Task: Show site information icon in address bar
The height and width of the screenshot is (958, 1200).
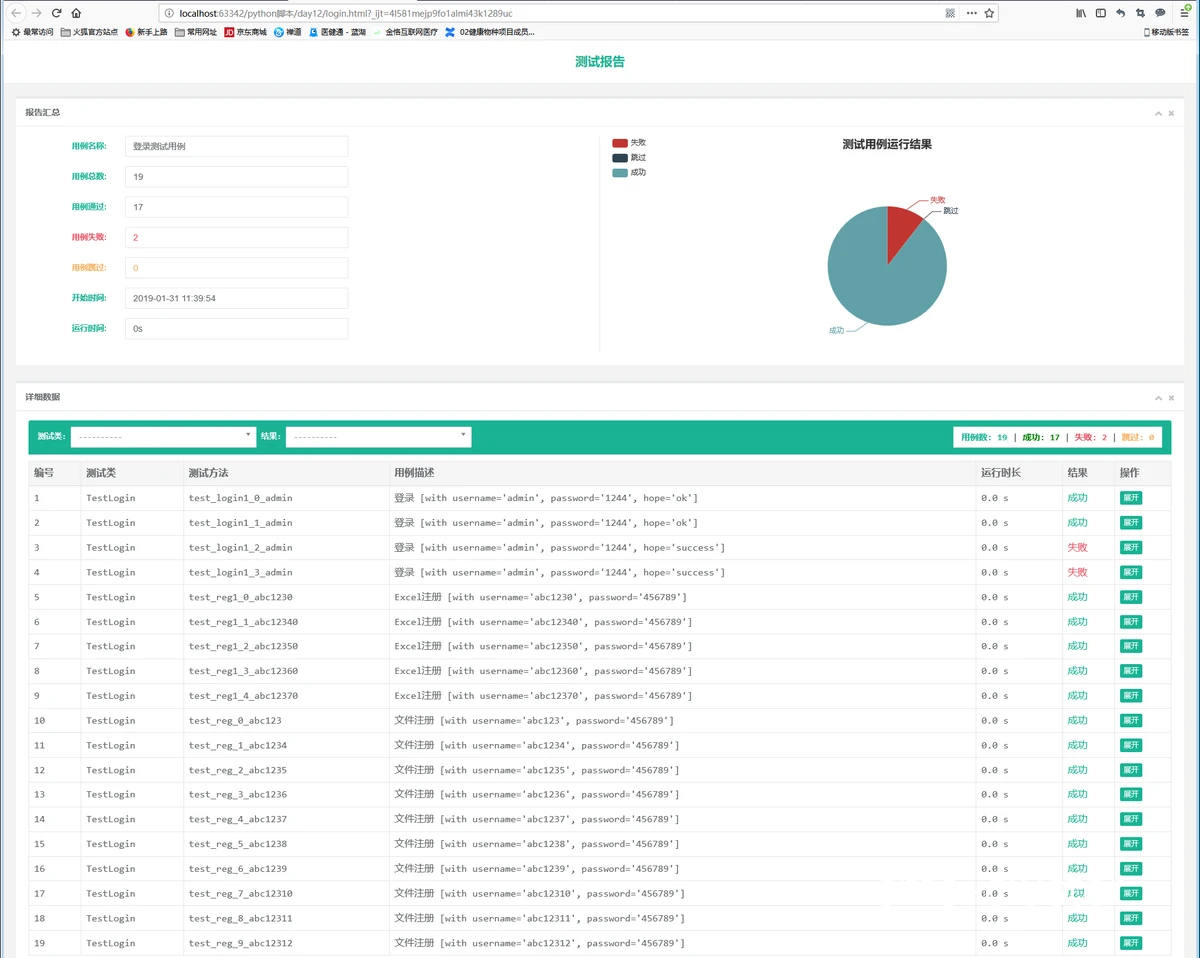Action: (169, 13)
